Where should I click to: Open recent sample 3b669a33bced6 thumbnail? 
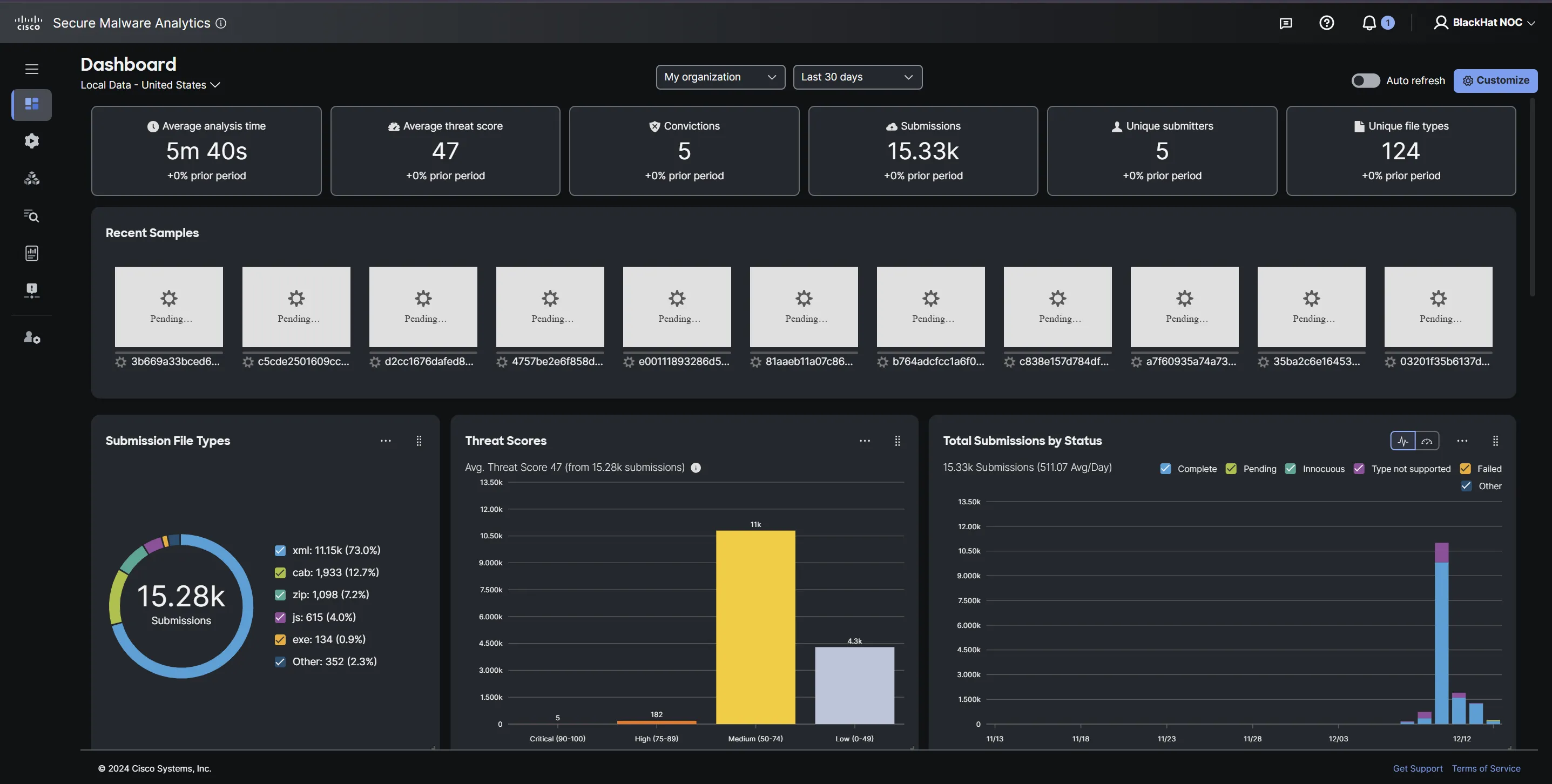click(x=168, y=307)
